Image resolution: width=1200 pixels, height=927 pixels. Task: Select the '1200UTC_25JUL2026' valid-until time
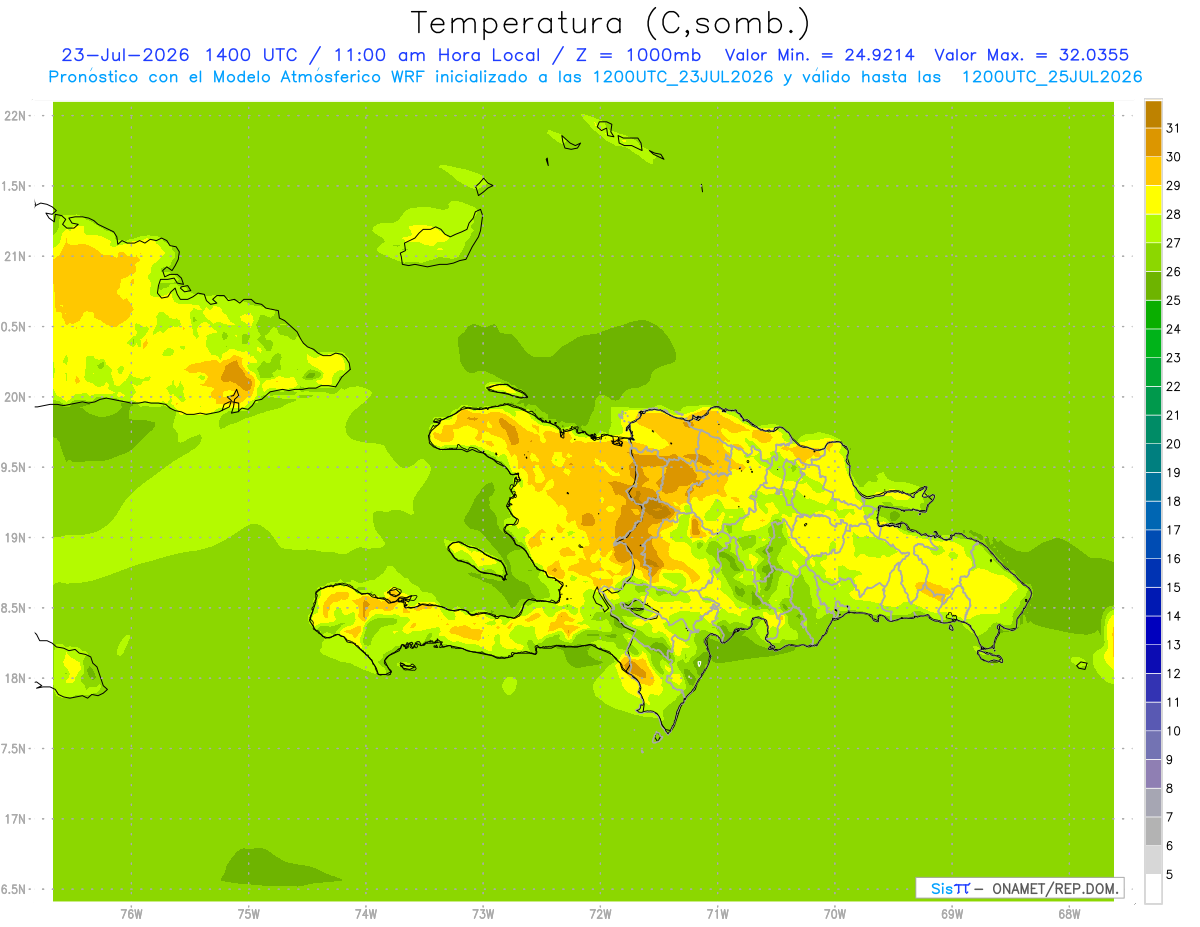tap(1052, 77)
